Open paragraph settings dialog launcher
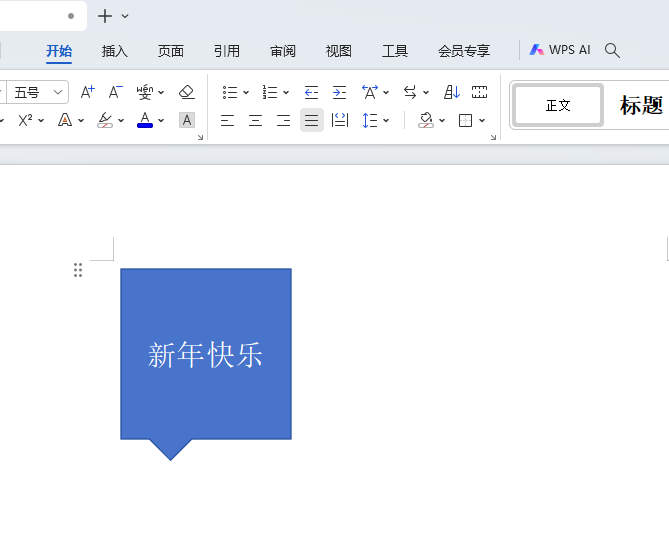The height and width of the screenshot is (558, 669). tap(493, 137)
